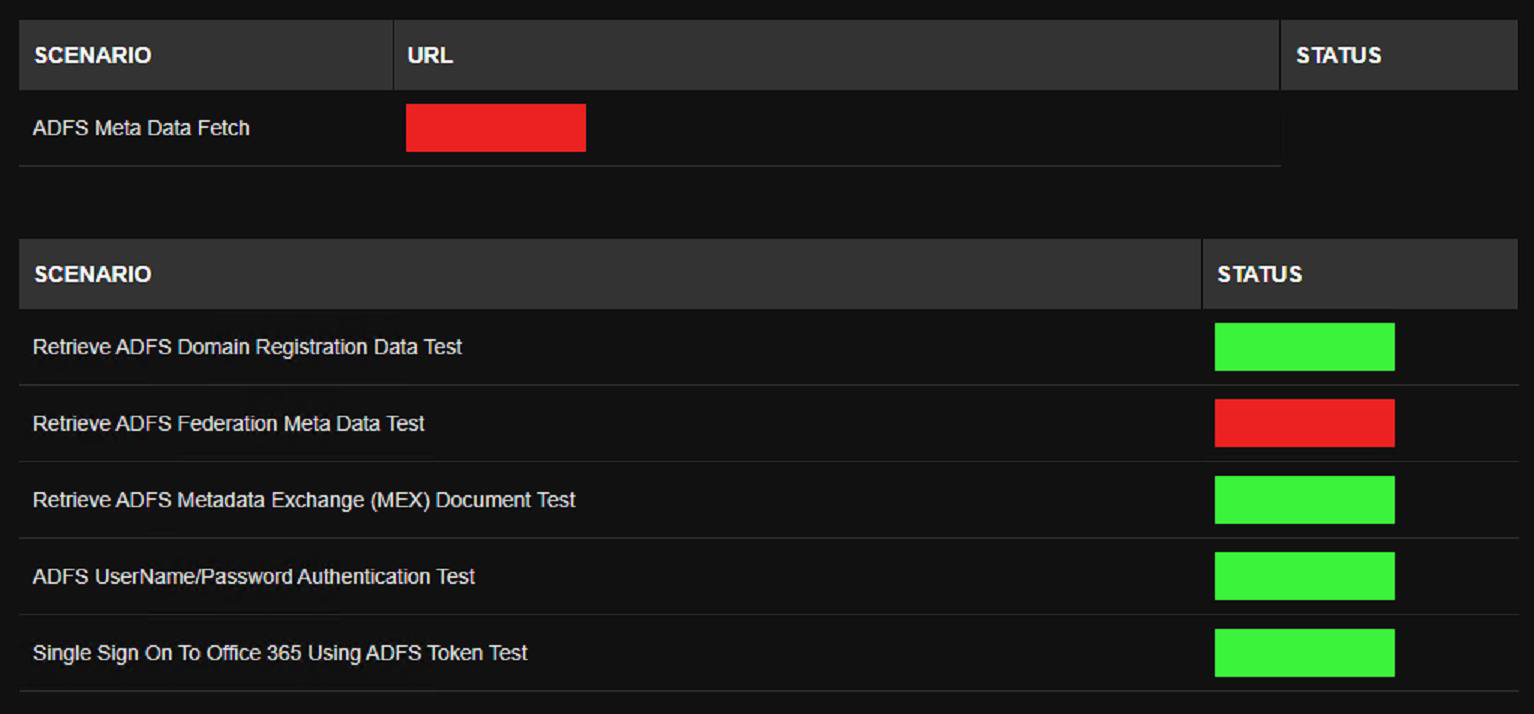Click the SCENARIO header in lower table
Viewport: 1534px width, 714px height.
pos(93,274)
